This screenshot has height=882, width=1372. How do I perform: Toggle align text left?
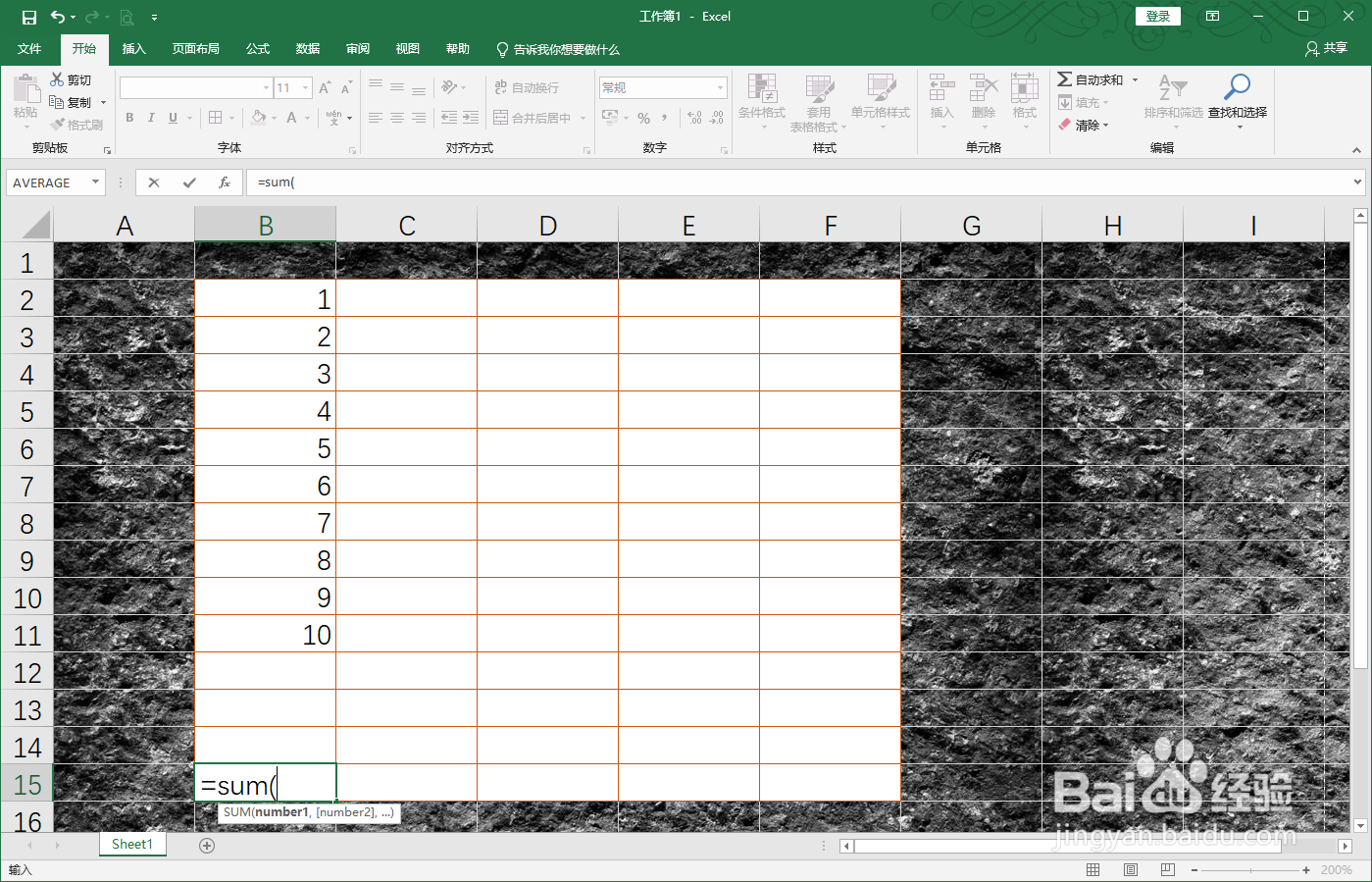(x=376, y=118)
